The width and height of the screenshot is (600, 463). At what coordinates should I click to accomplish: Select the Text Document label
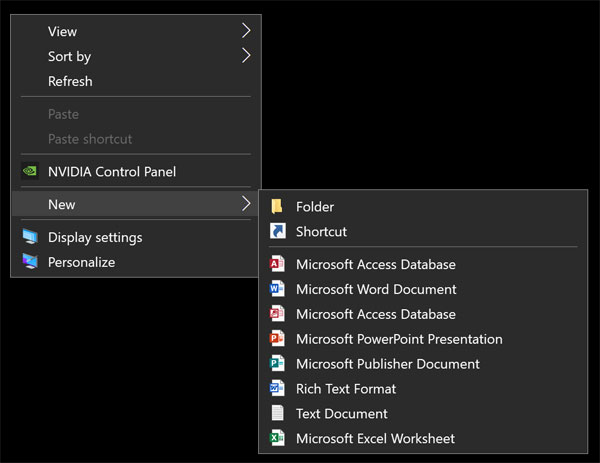[x=342, y=414]
